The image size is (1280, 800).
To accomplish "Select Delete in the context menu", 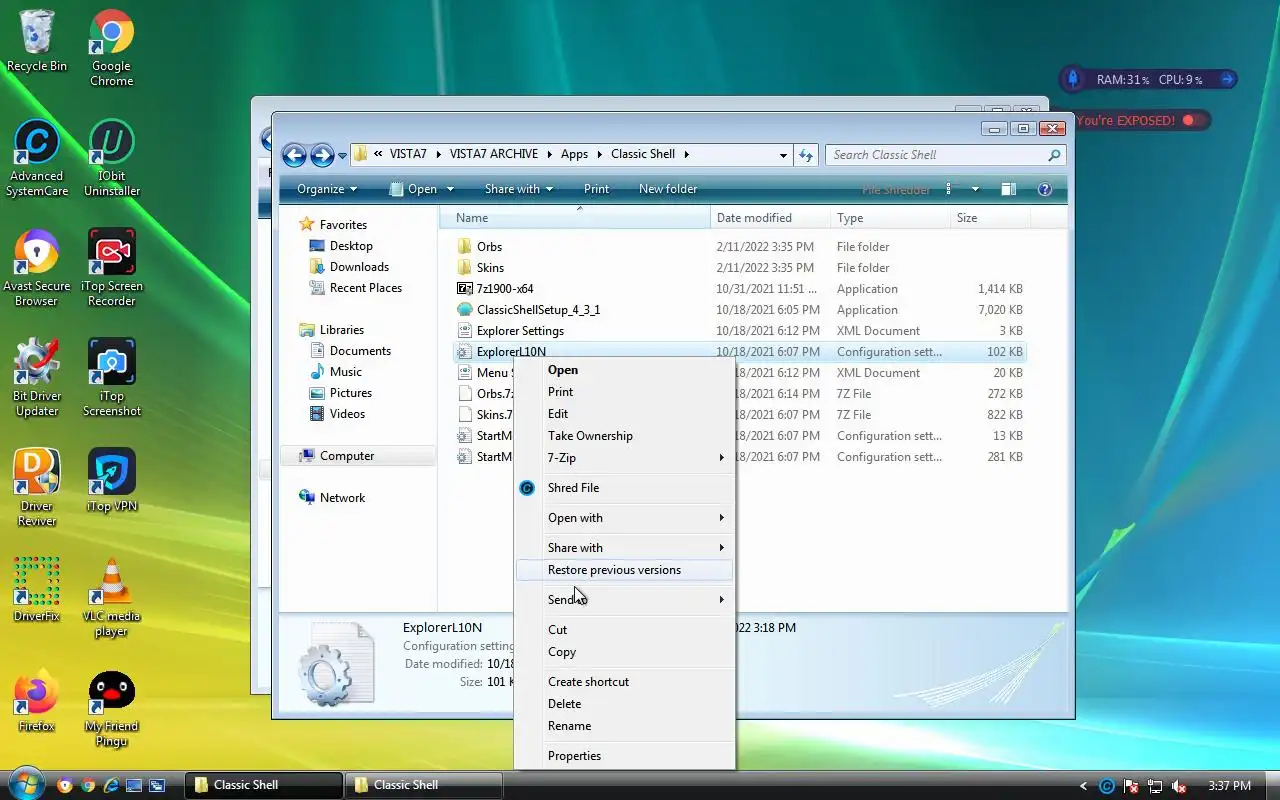I will pos(625,704).
